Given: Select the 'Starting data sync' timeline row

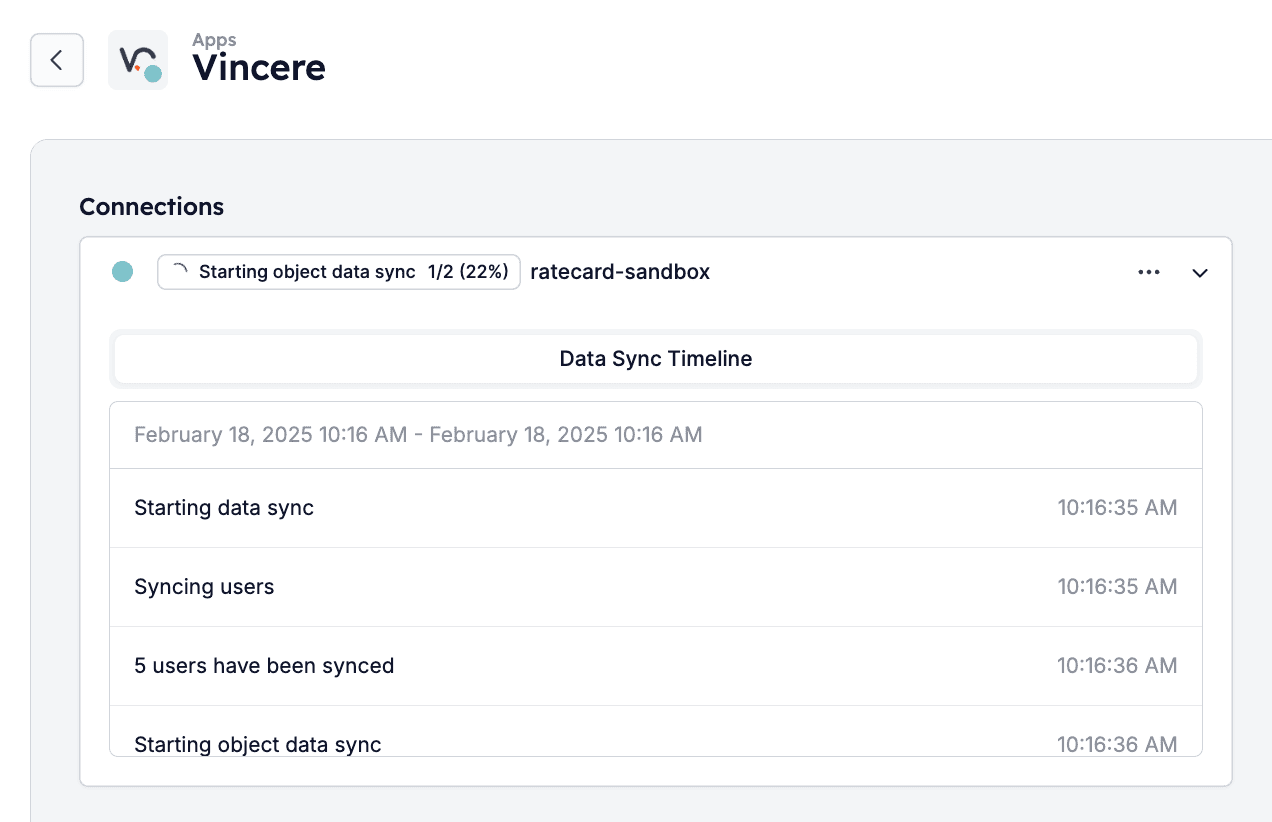Looking at the screenshot, I should click(x=656, y=508).
